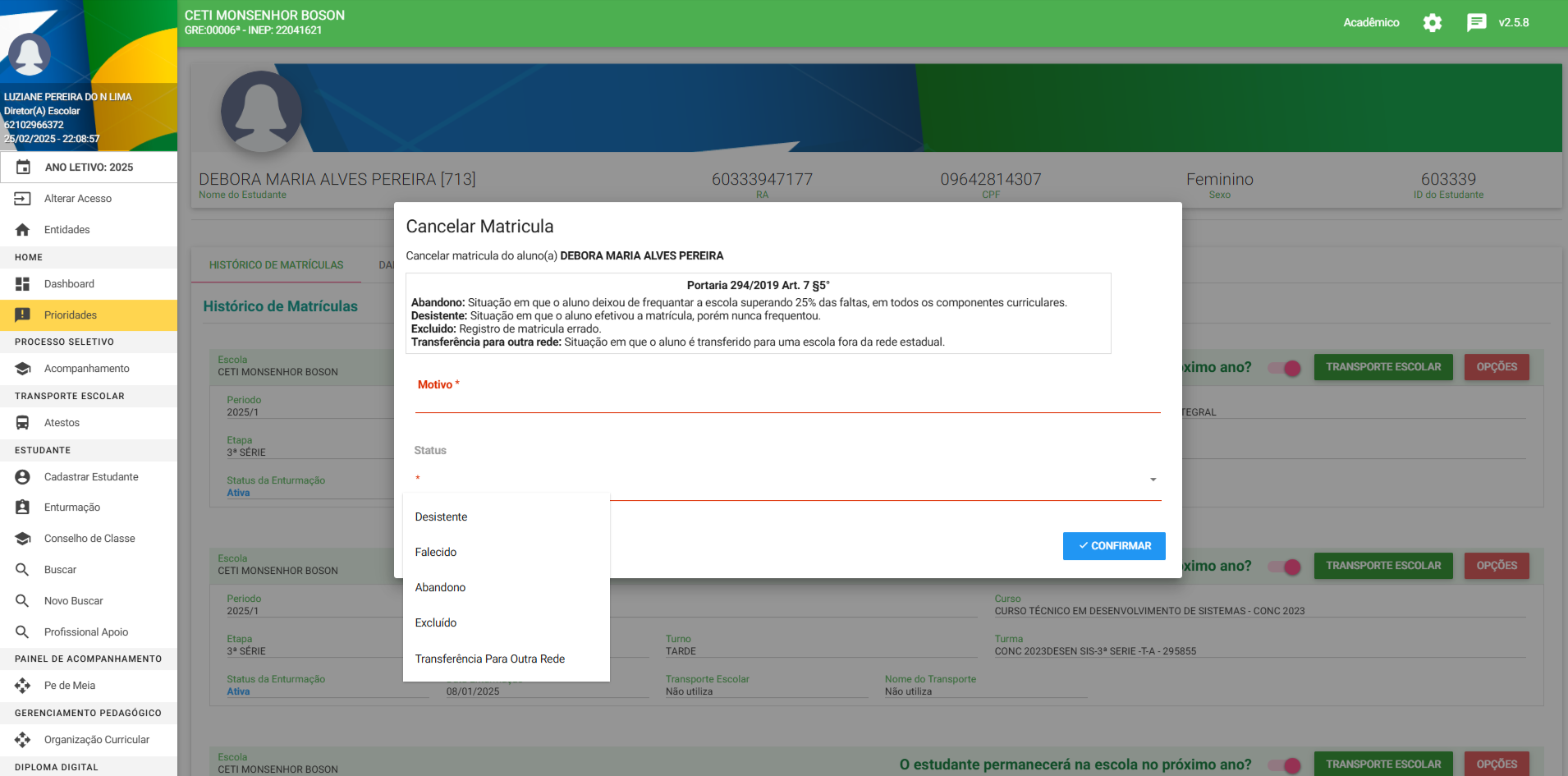This screenshot has width=1568, height=776.
Task: Toggle second enrollment next-year switch
Action: point(1285,567)
